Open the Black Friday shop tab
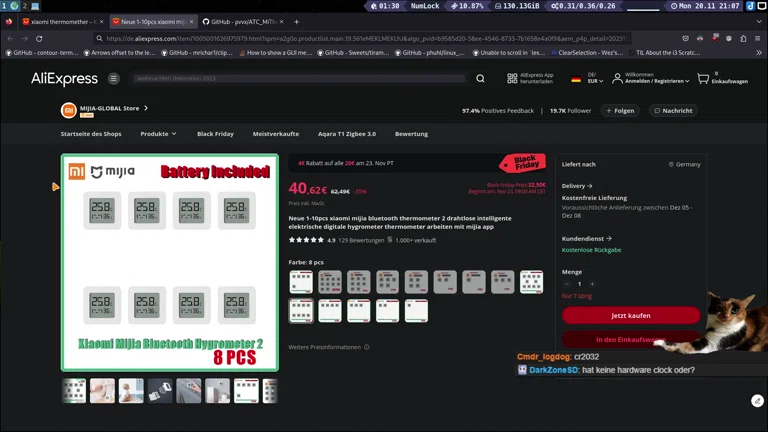768x432 pixels. click(x=215, y=133)
